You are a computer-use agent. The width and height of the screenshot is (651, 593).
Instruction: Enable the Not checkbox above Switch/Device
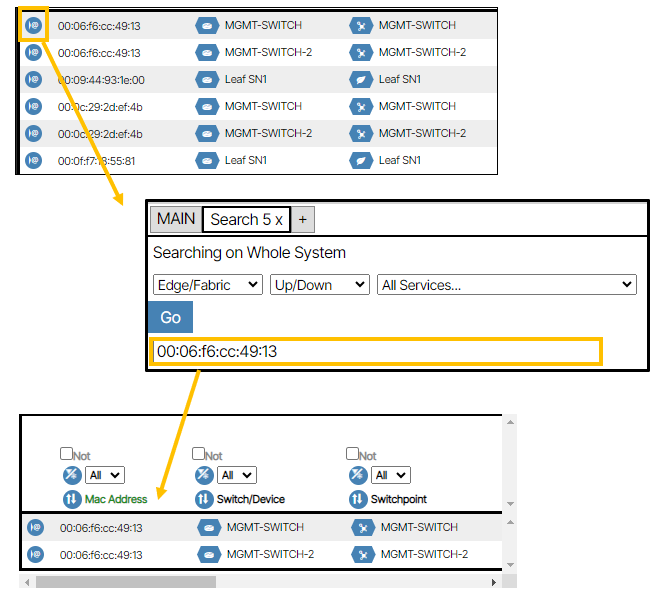[198, 454]
